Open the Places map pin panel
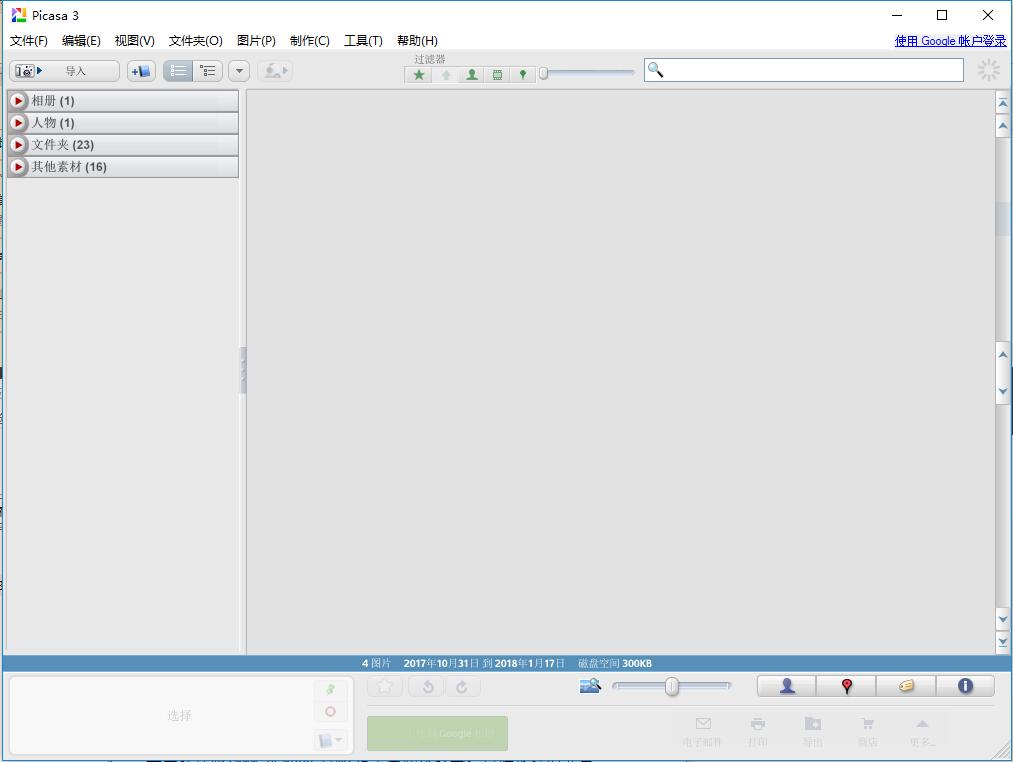Viewport: 1013px width, 762px height. tap(846, 686)
